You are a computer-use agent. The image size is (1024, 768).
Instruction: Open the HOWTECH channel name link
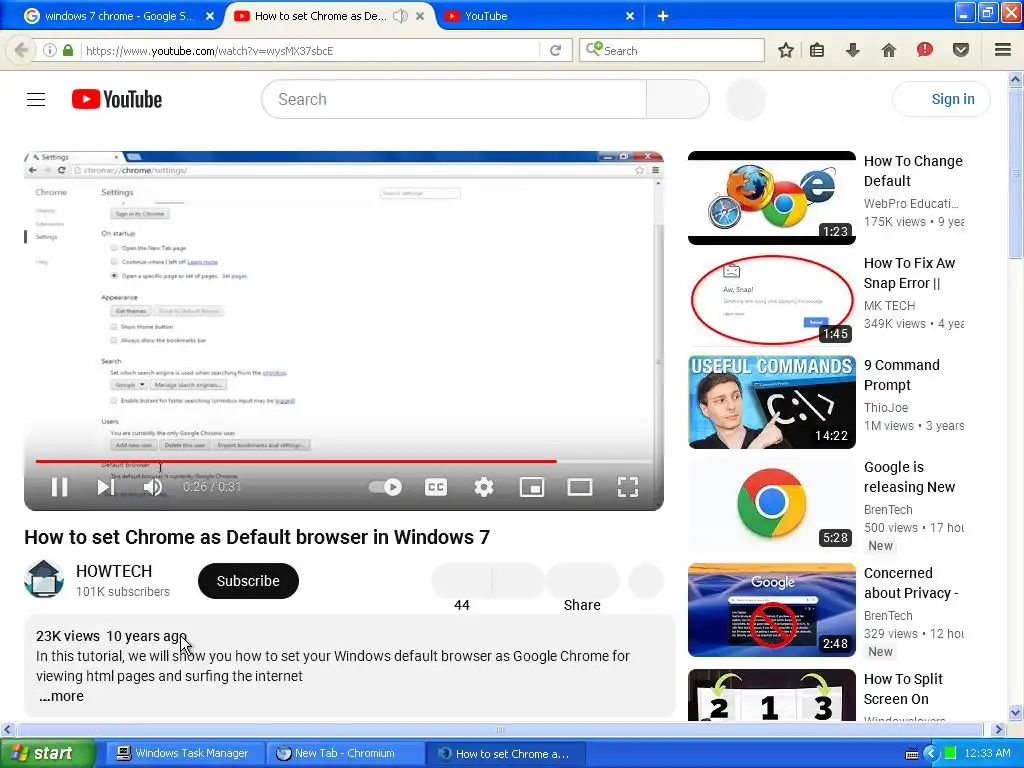114,571
